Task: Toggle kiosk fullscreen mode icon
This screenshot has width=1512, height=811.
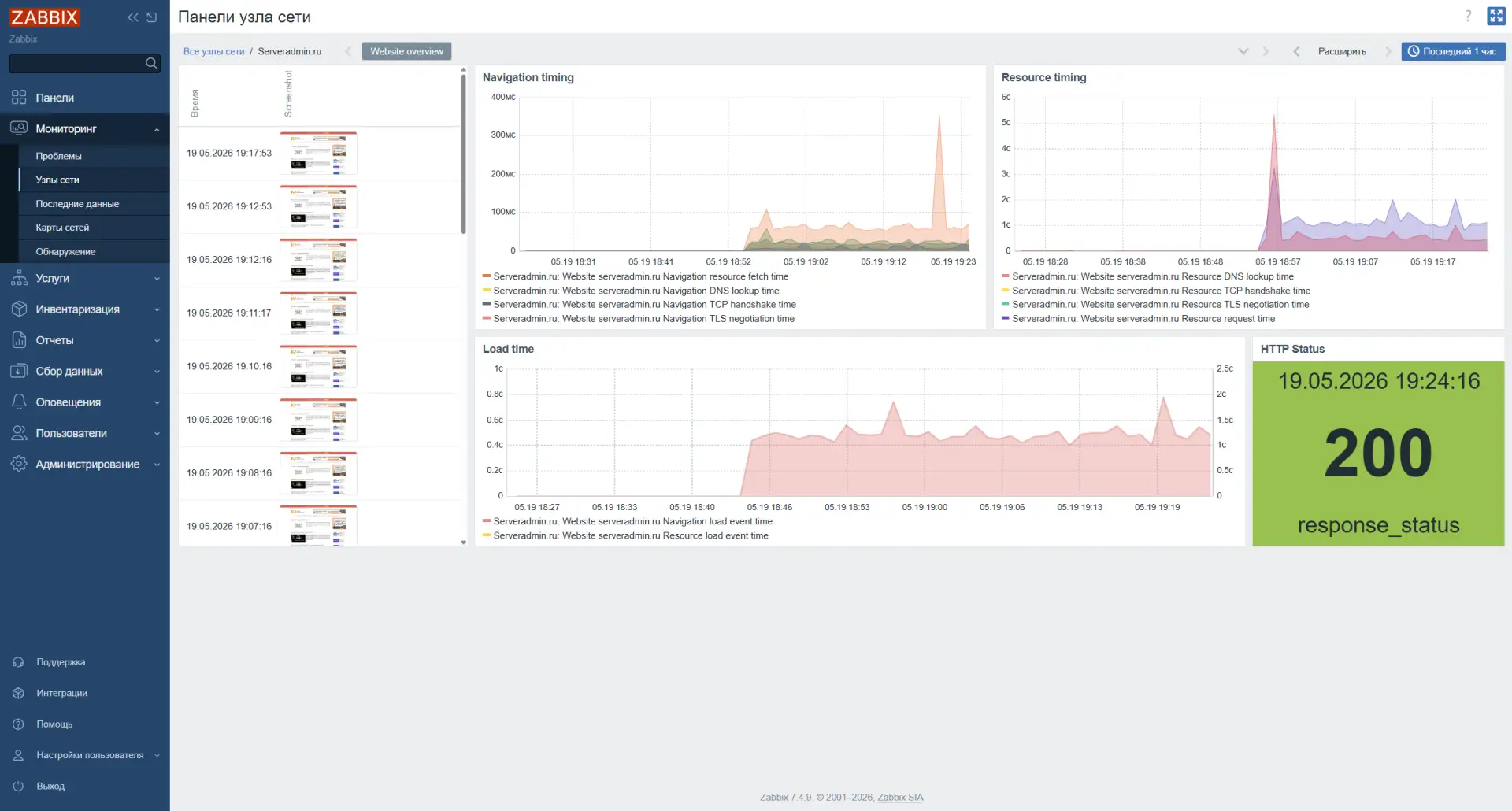Action: tap(1496, 17)
